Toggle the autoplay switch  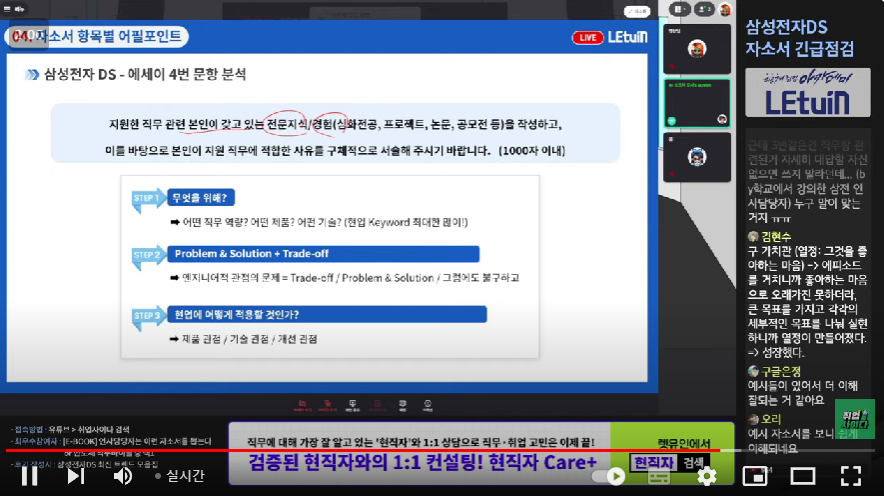[609, 476]
